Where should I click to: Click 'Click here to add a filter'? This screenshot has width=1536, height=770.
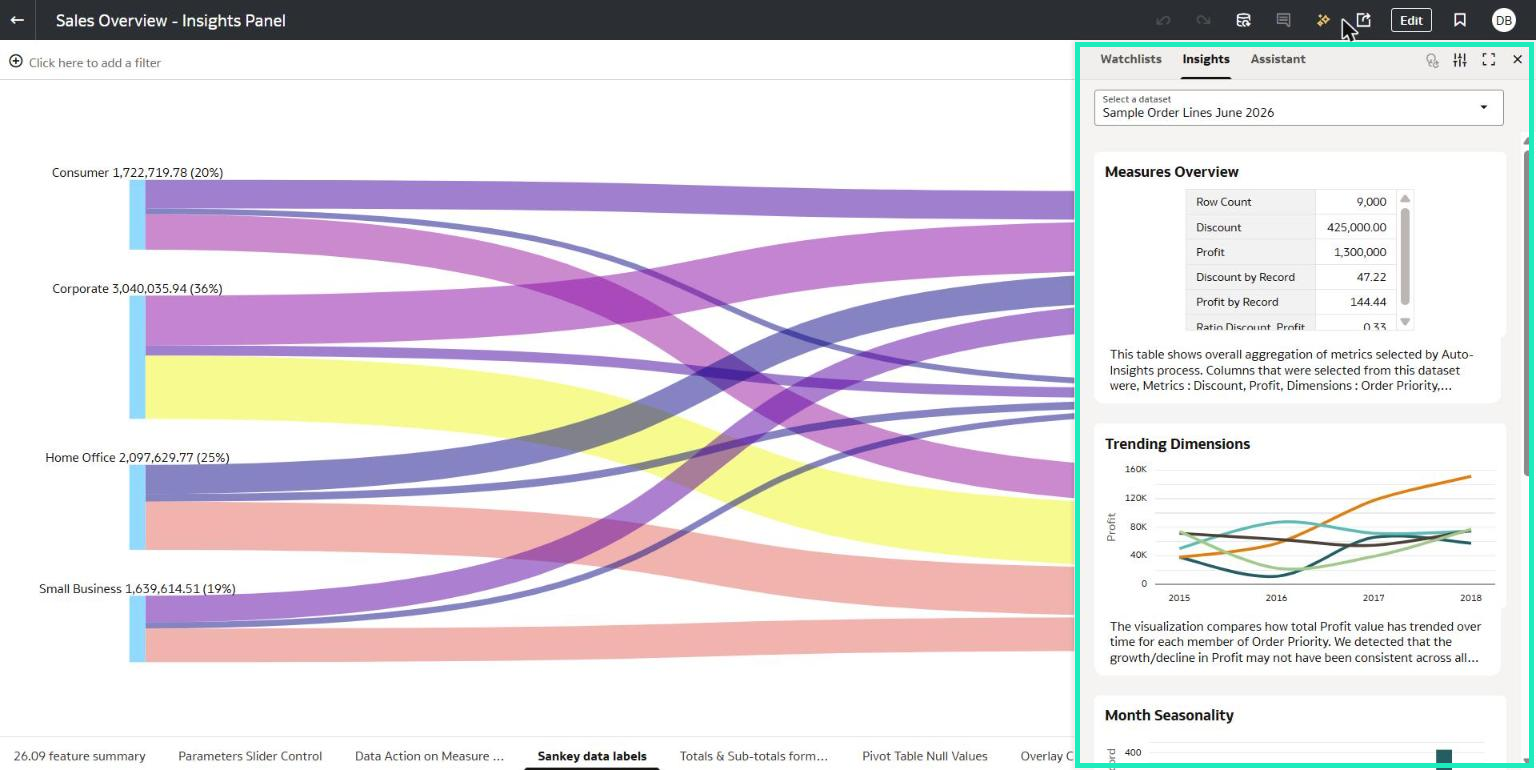95,62
